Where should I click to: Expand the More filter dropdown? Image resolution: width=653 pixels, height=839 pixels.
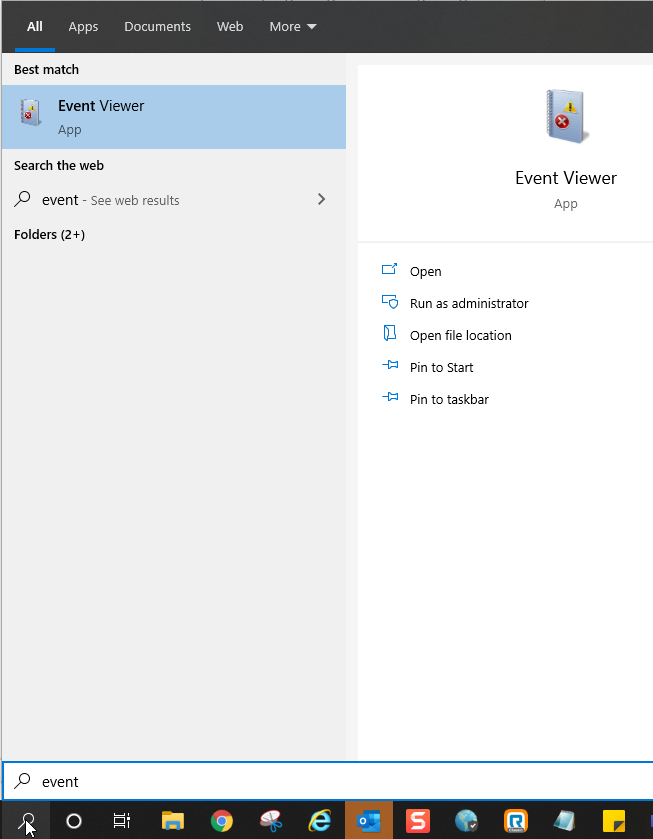click(293, 26)
